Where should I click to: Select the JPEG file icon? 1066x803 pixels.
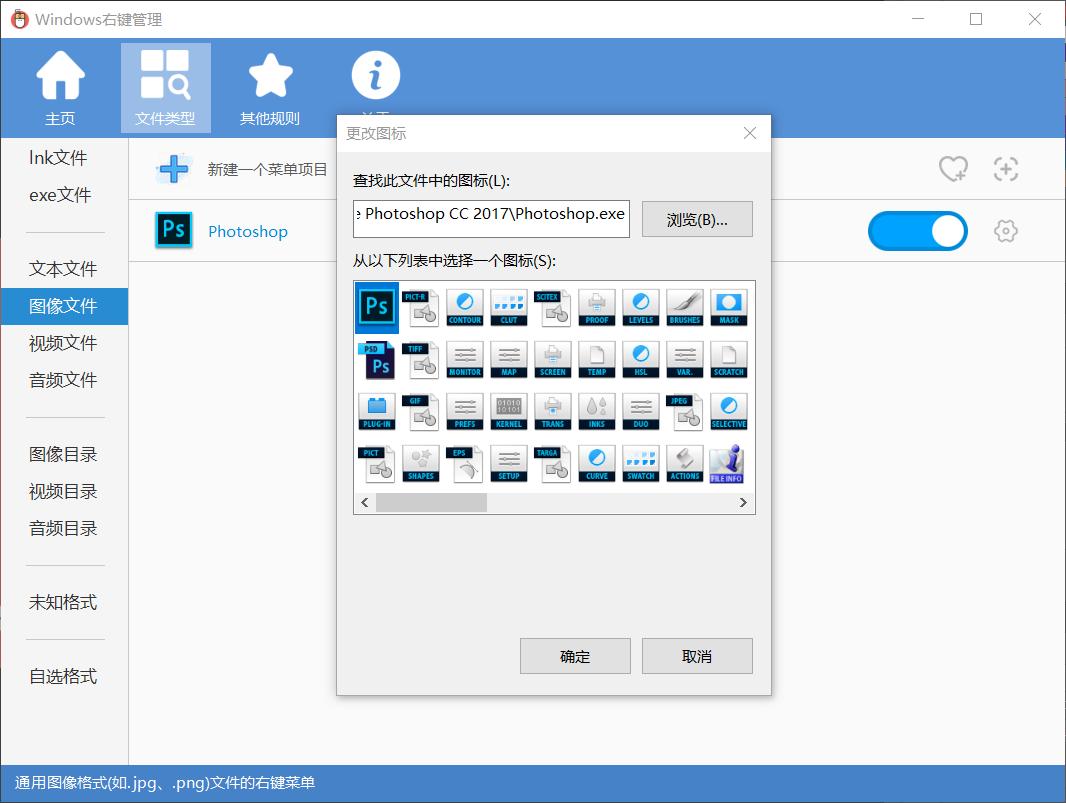(x=685, y=411)
